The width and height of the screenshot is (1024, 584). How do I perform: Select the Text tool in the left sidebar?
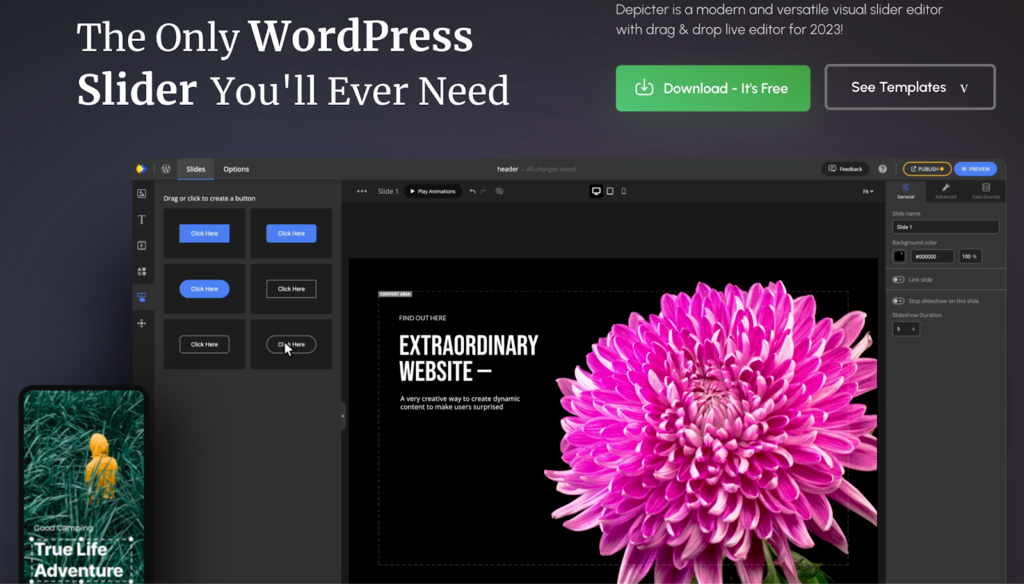pyautogui.click(x=142, y=218)
